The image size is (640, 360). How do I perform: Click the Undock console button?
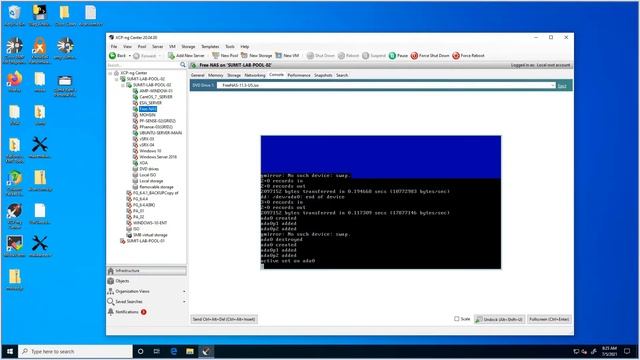click(x=499, y=319)
